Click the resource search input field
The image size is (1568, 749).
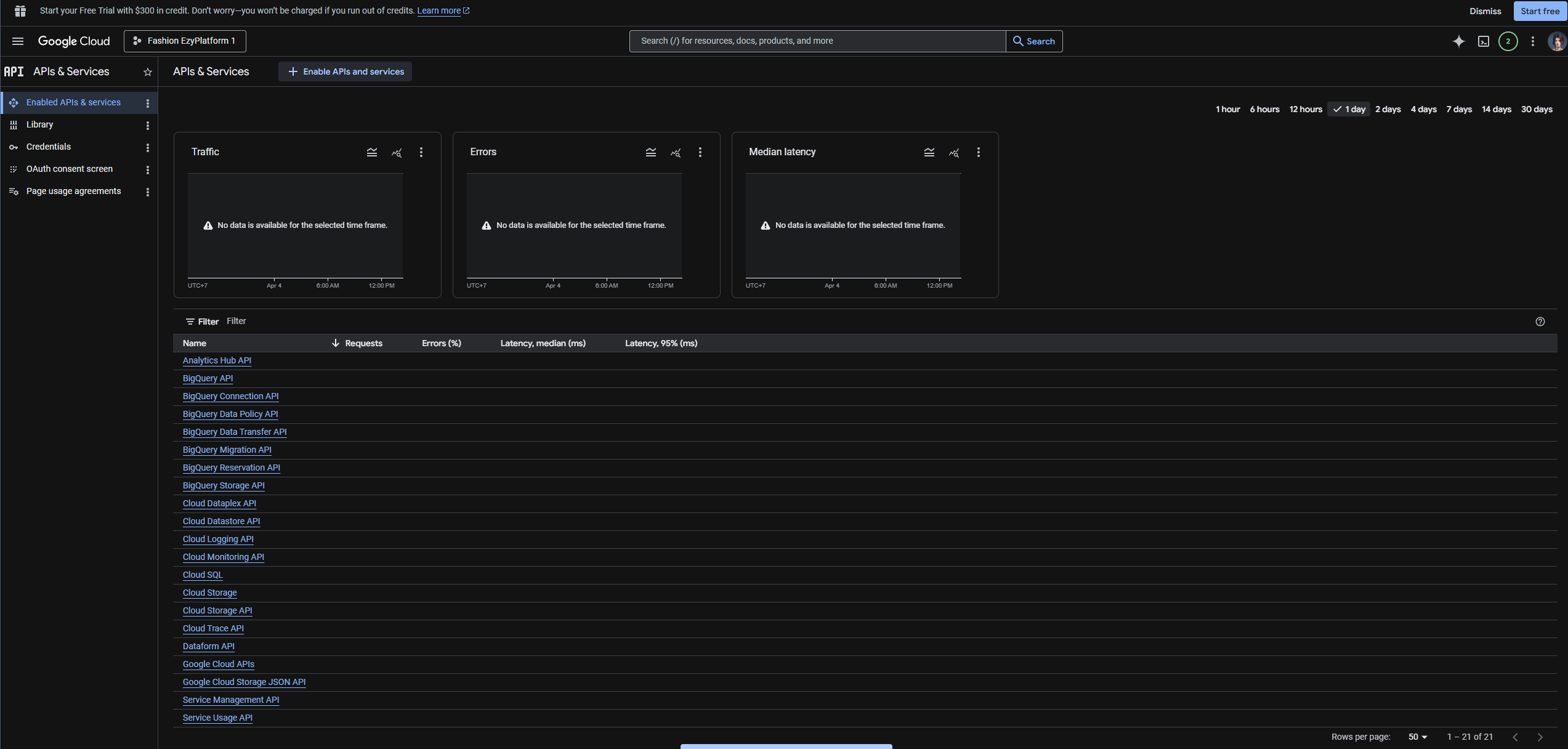click(x=817, y=41)
